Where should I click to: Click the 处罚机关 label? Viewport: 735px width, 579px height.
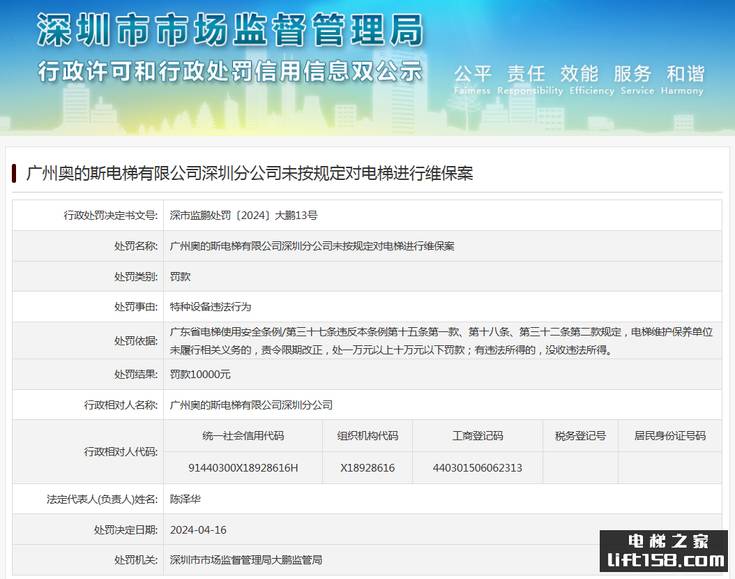coord(136,560)
